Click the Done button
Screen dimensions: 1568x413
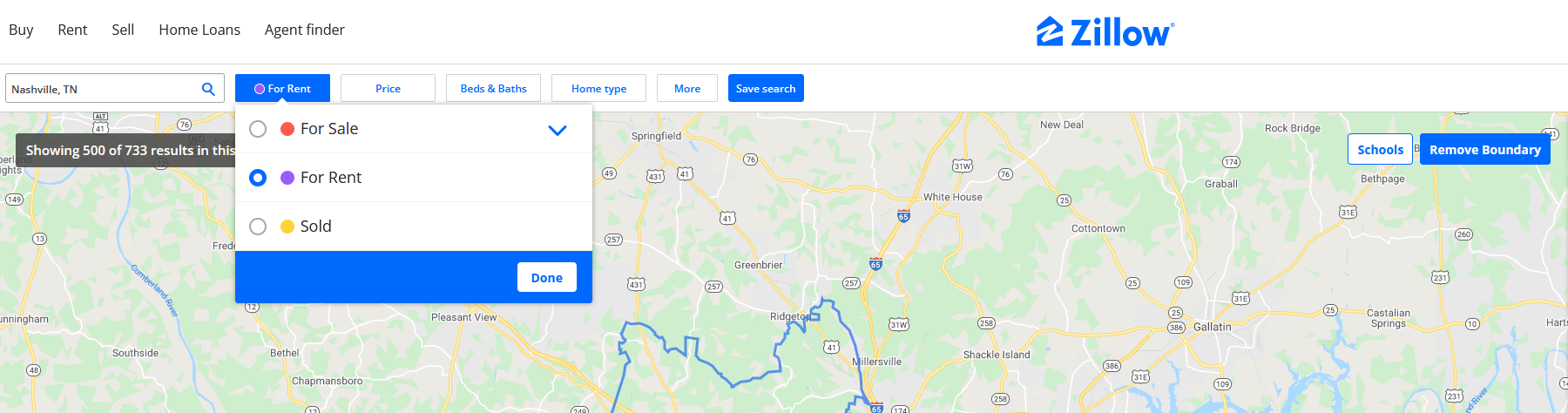(547, 277)
